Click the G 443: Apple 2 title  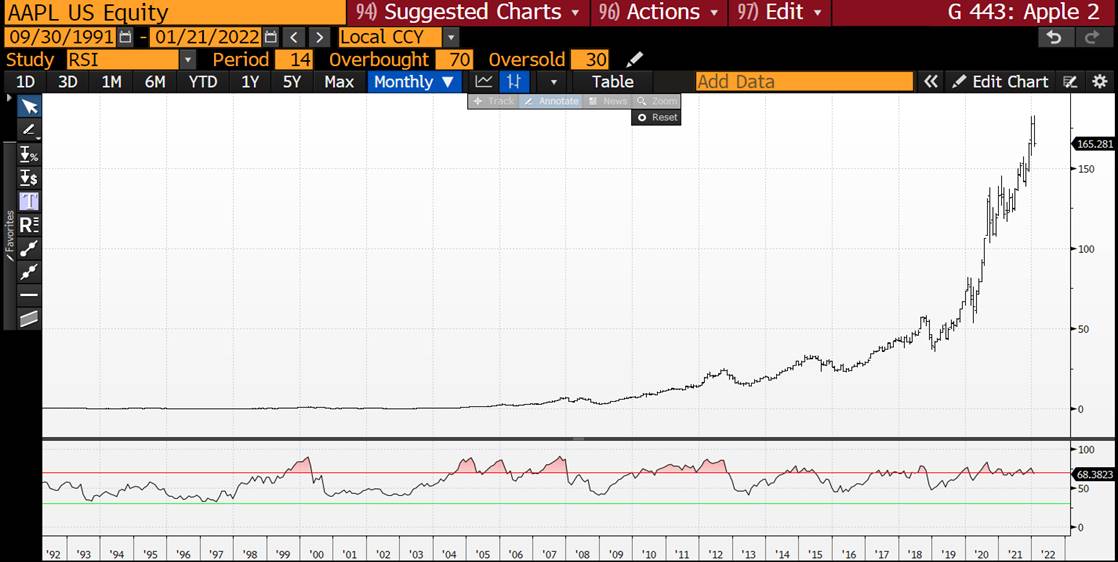tap(1023, 12)
